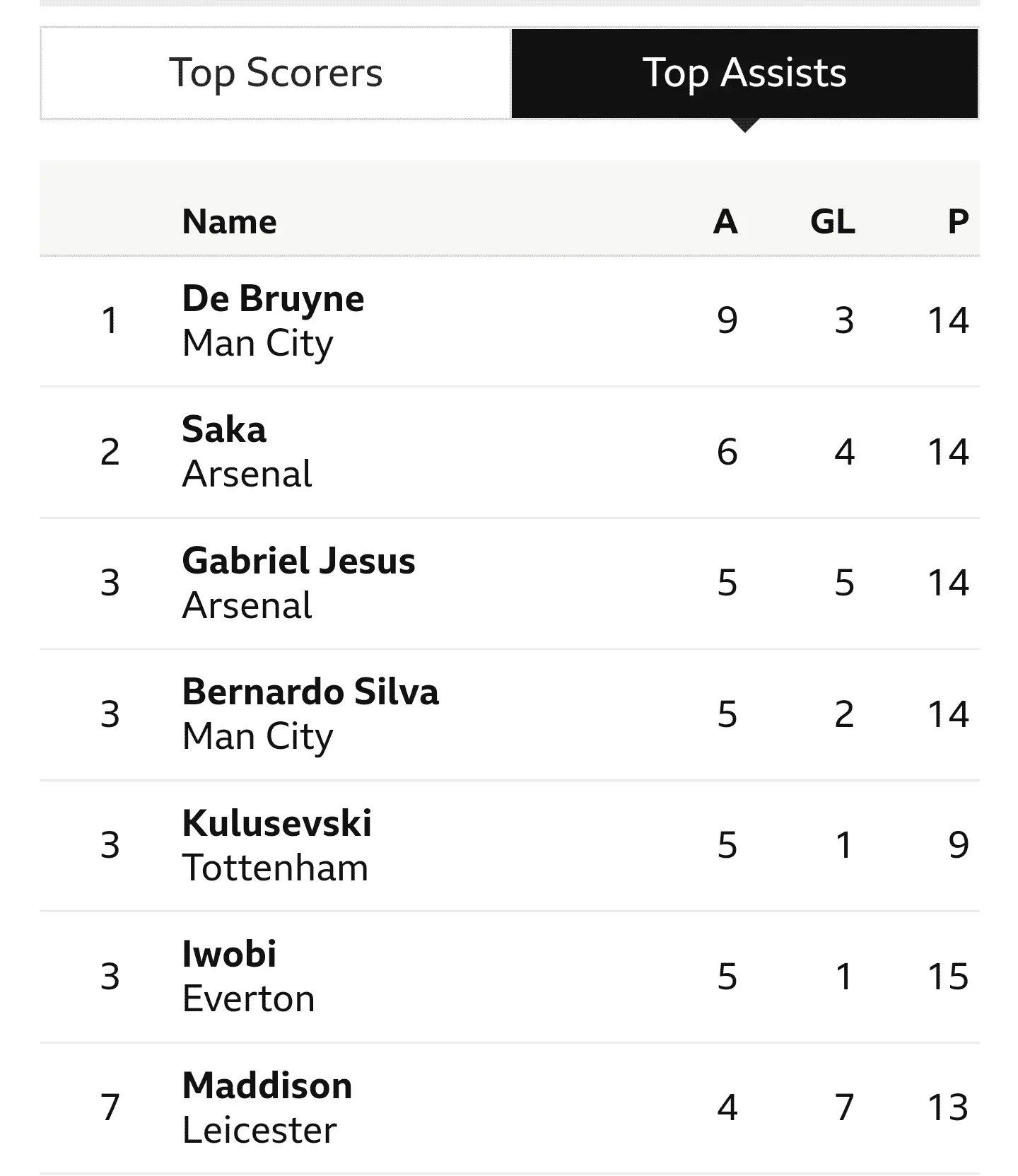Select the Top Assists tab

pyautogui.click(x=744, y=74)
